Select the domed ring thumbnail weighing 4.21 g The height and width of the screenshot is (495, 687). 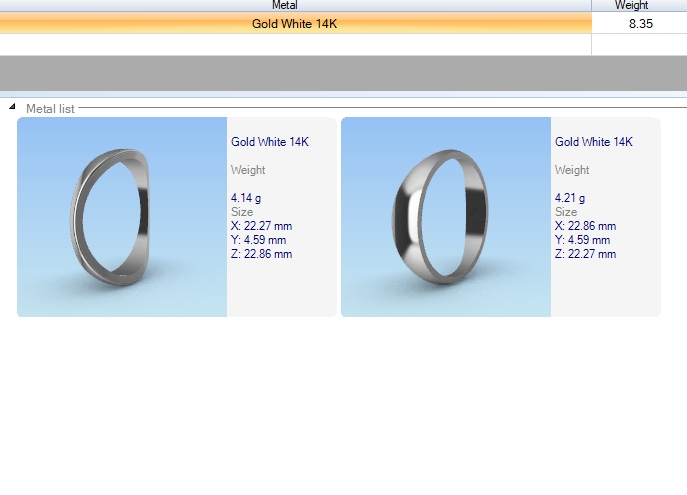click(x=446, y=217)
